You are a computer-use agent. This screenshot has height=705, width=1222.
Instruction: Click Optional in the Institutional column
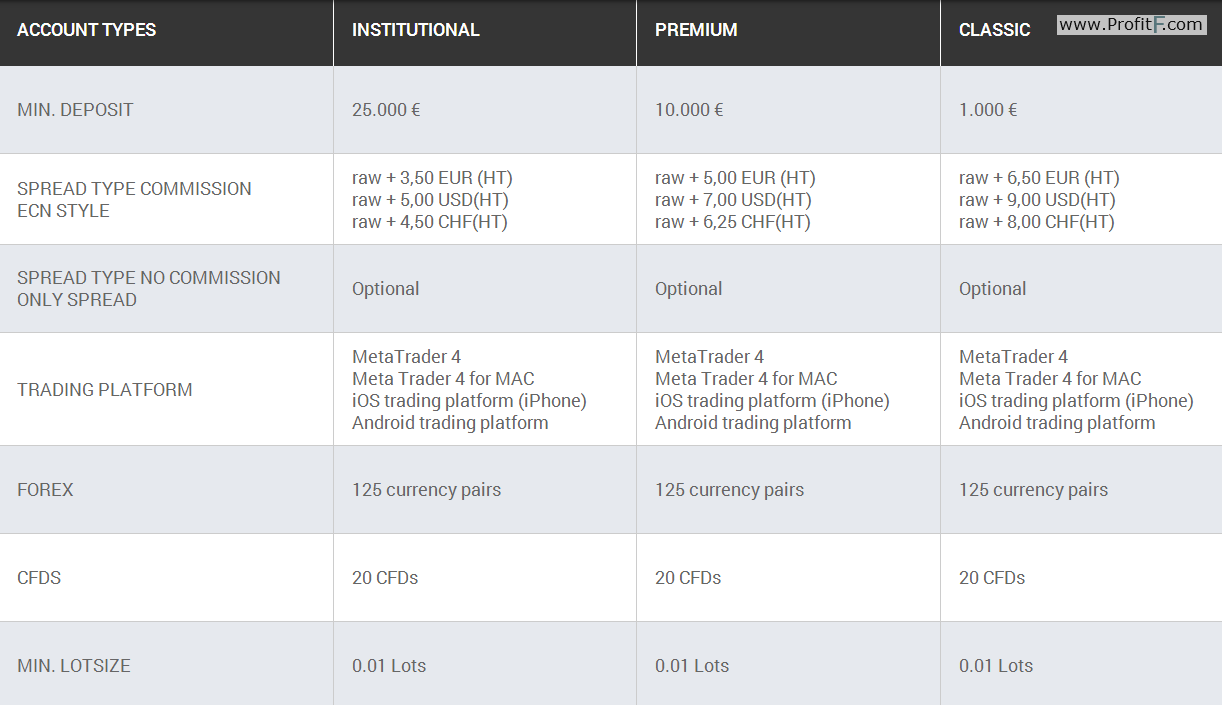(386, 289)
